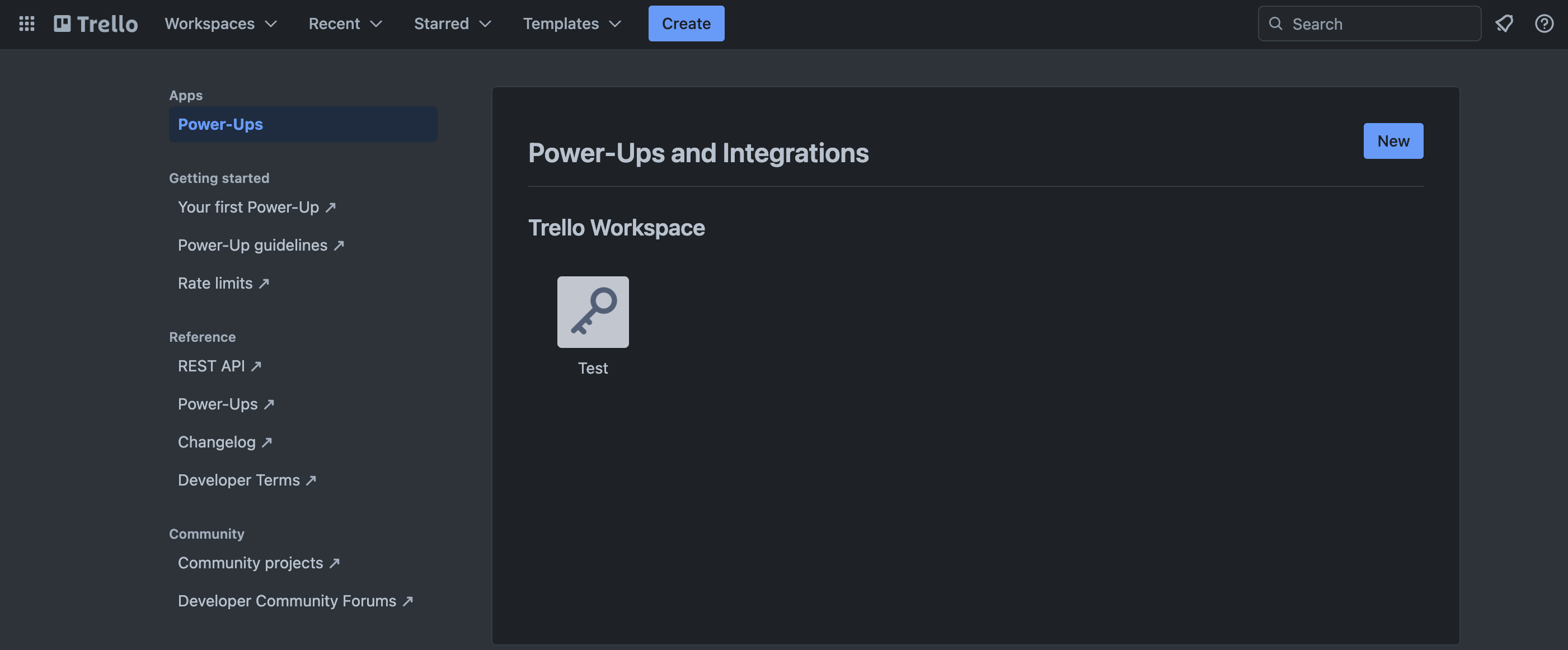Screen dimensions: 1568x650
Task: Expand the Workspaces dropdown
Action: tap(220, 23)
